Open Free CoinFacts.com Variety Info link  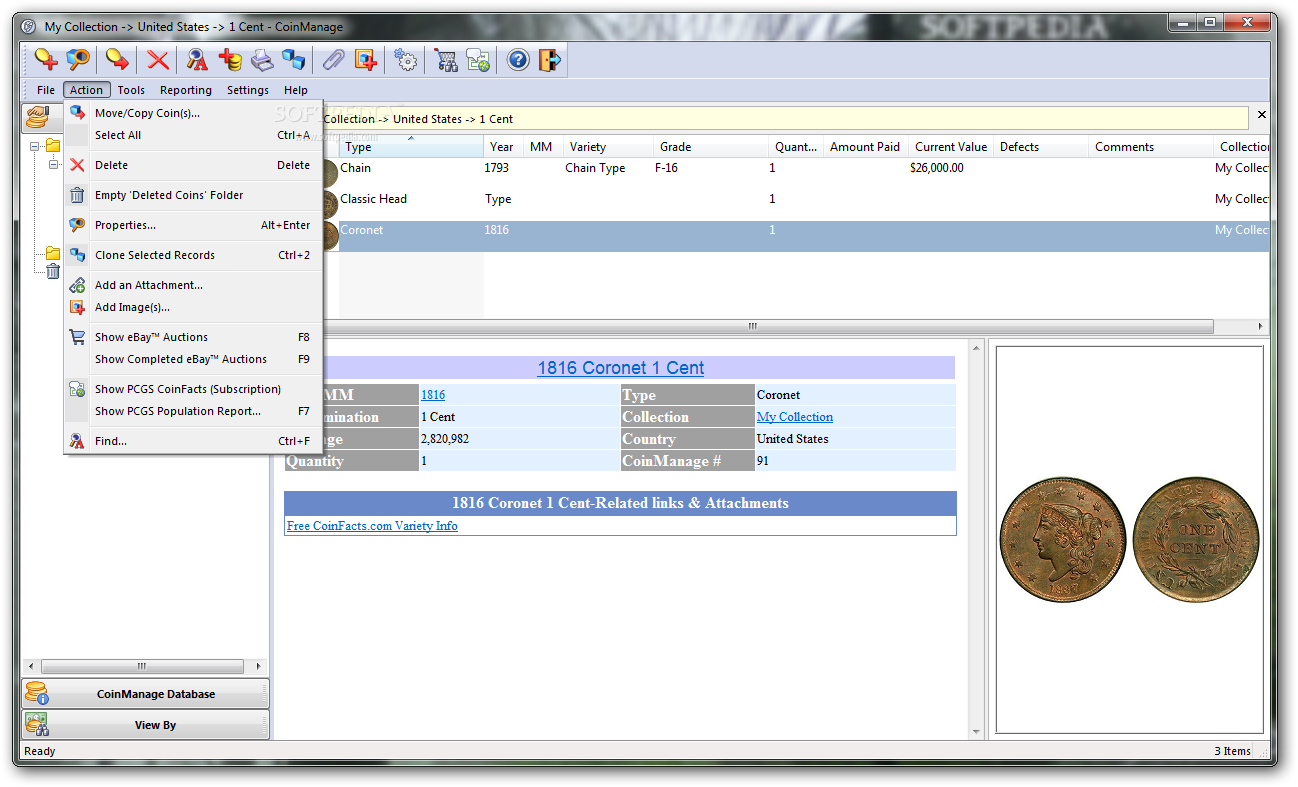click(372, 526)
